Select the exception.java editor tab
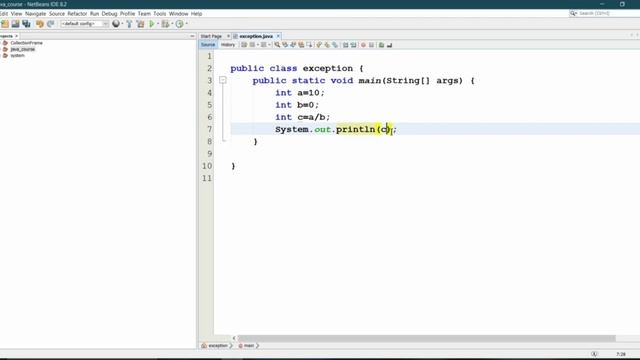The image size is (640, 360). point(256,36)
